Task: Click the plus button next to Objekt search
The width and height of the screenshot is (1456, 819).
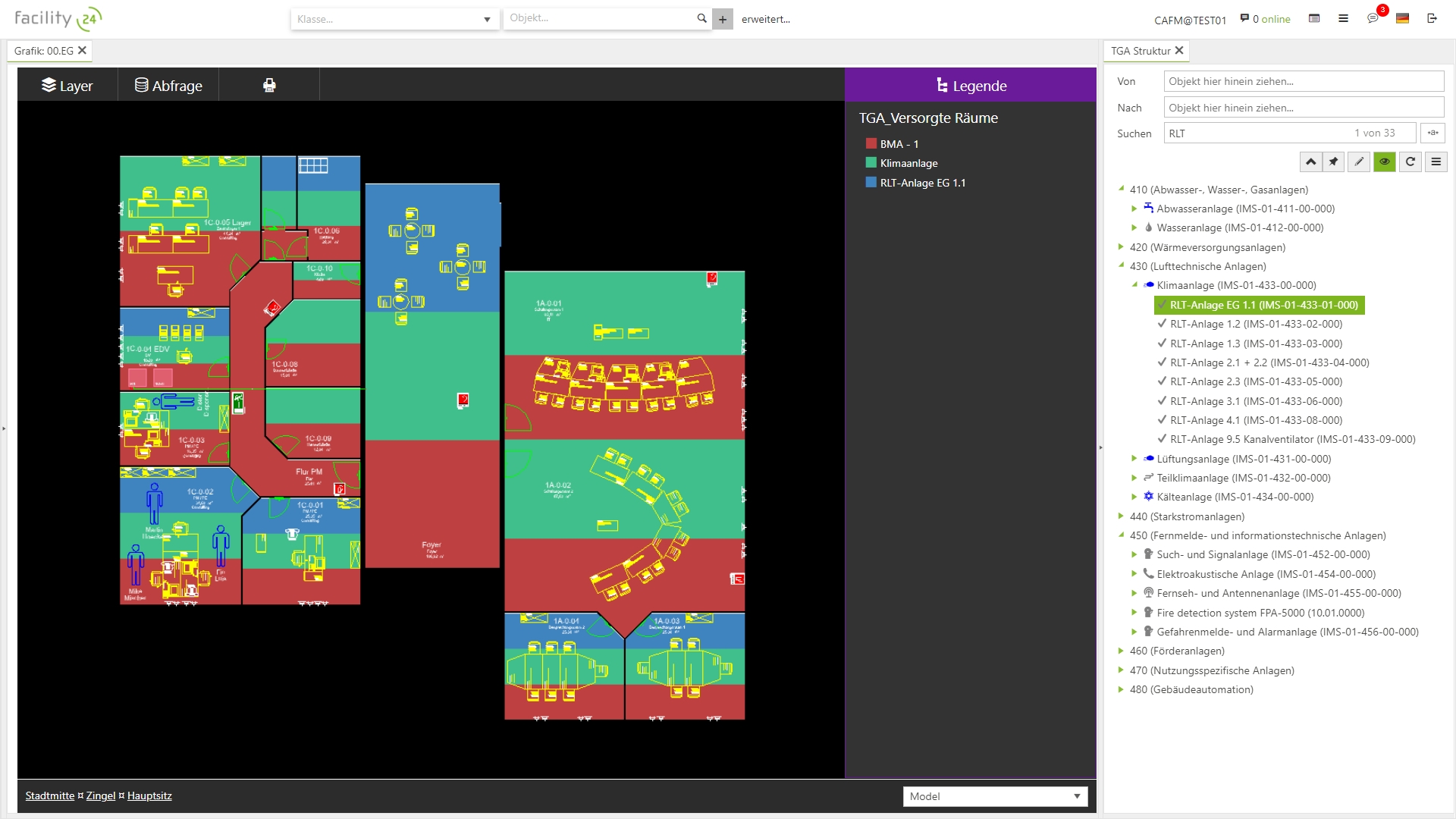Action: (723, 20)
